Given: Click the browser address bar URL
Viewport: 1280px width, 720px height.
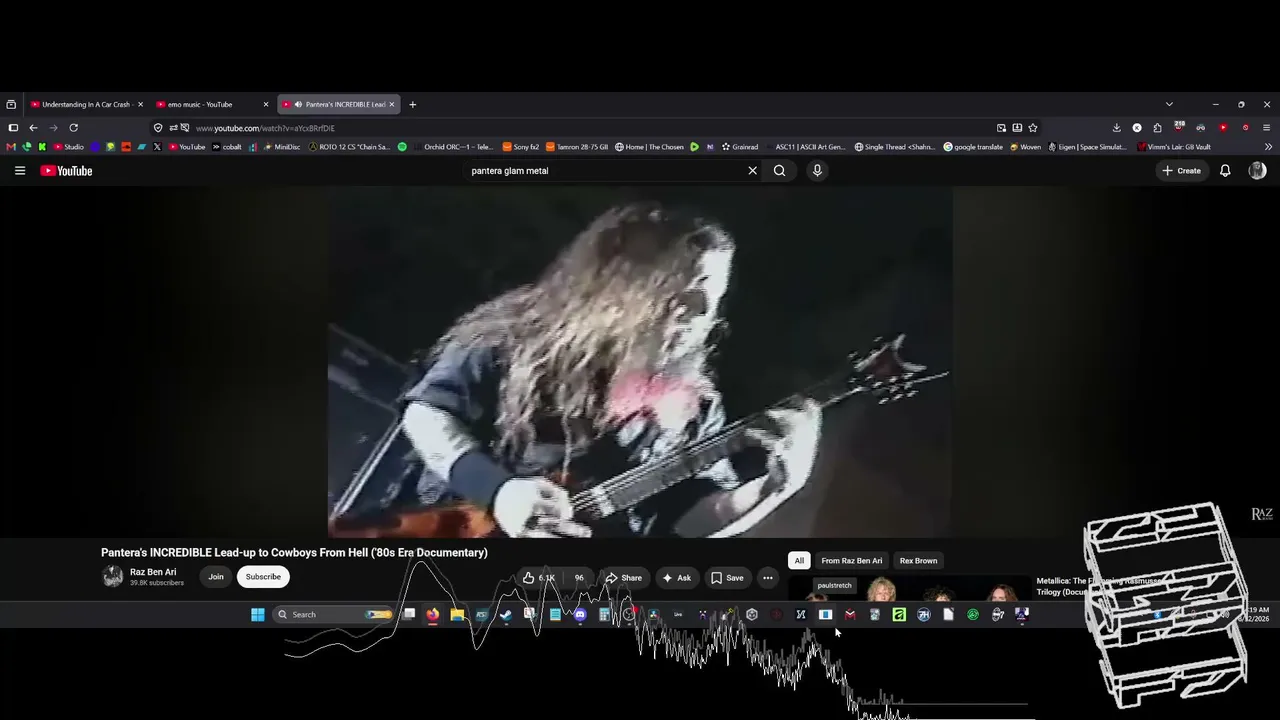Looking at the screenshot, I should tap(265, 128).
